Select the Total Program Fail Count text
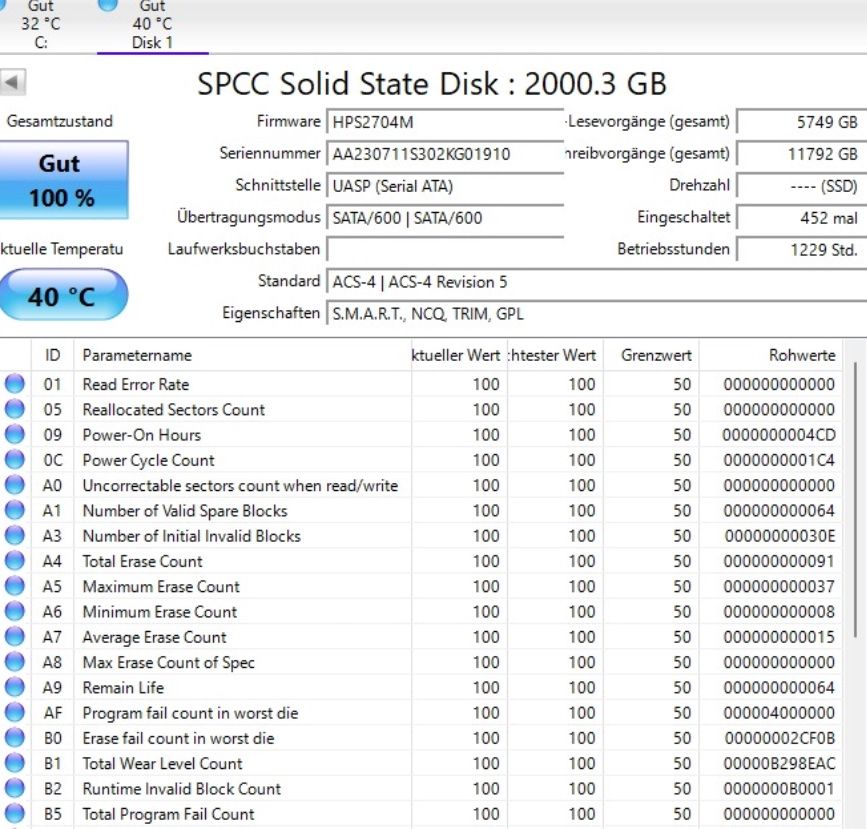The height and width of the screenshot is (829, 867). coord(168,814)
